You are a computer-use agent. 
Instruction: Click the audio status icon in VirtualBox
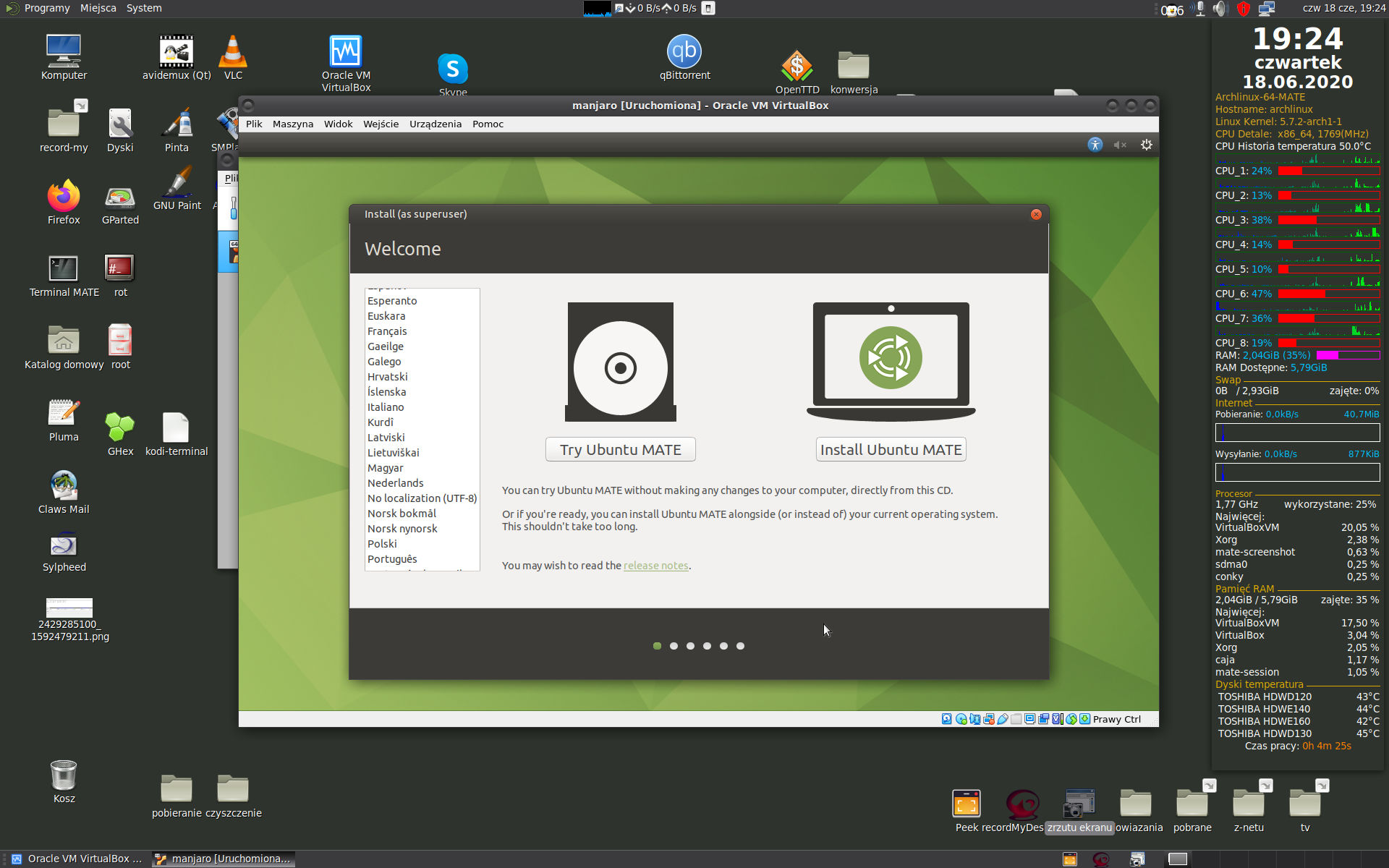[974, 718]
